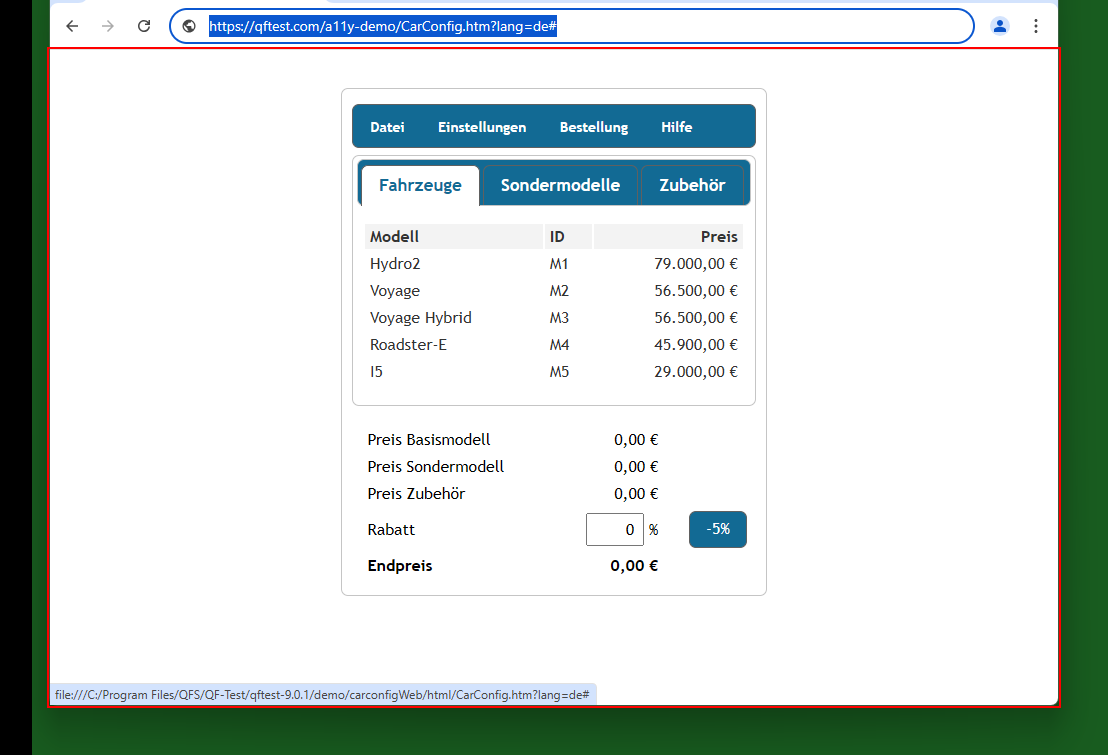Viewport: 1108px width, 755px height.
Task: Click the Preis Sondermodell label
Action: click(x=435, y=467)
